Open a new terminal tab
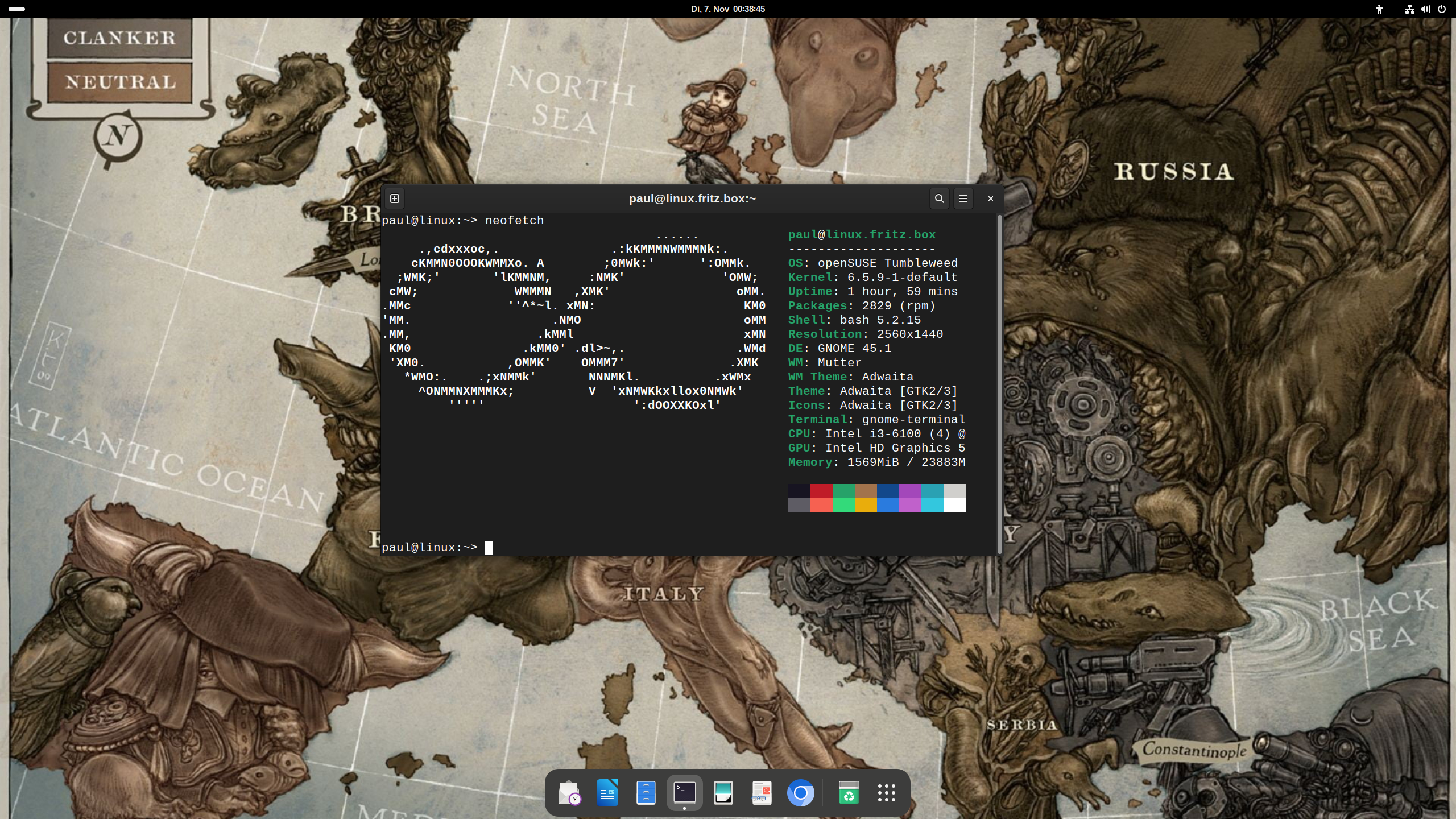 pyautogui.click(x=395, y=198)
